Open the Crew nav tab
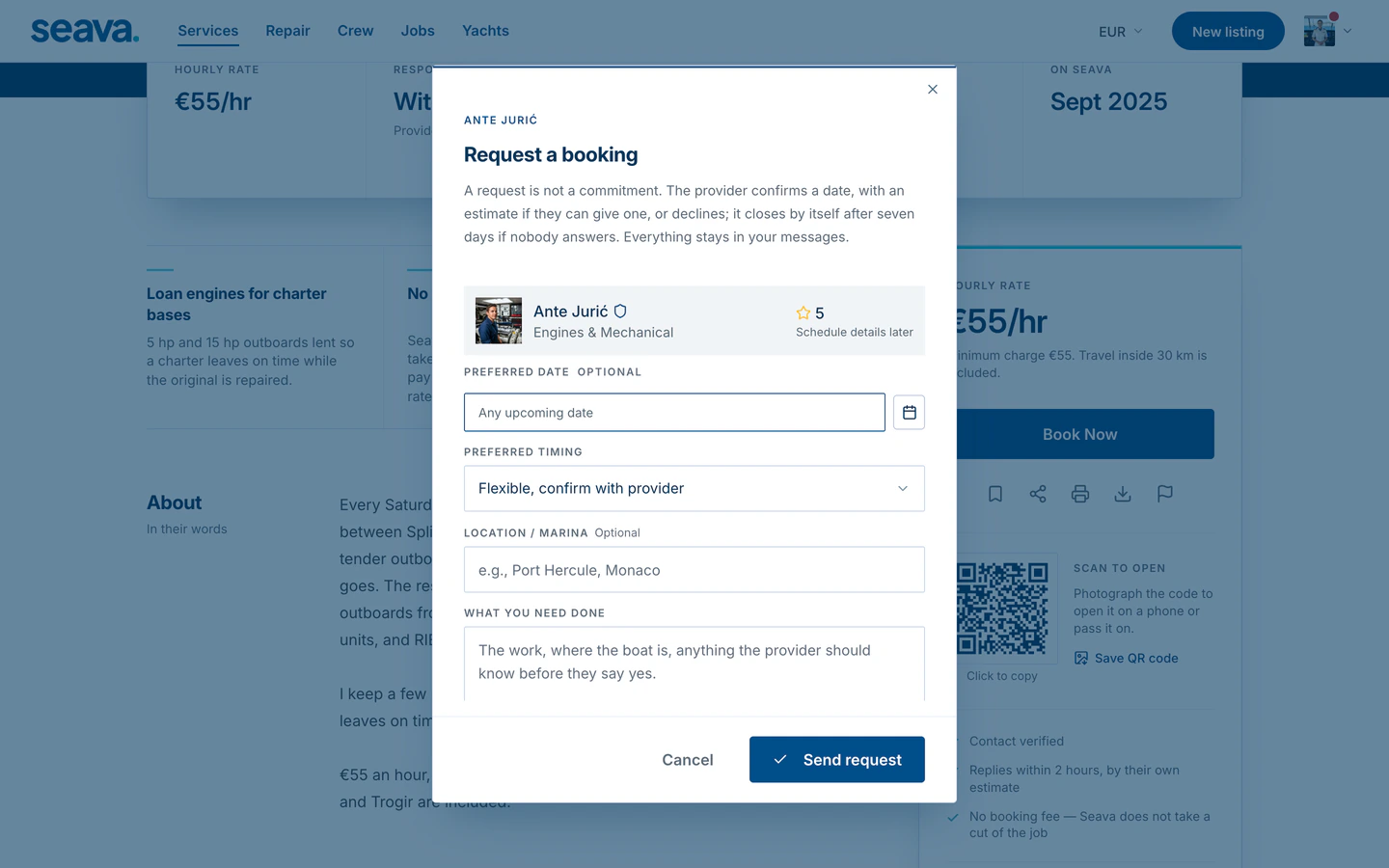The height and width of the screenshot is (868, 1389). 356,31
